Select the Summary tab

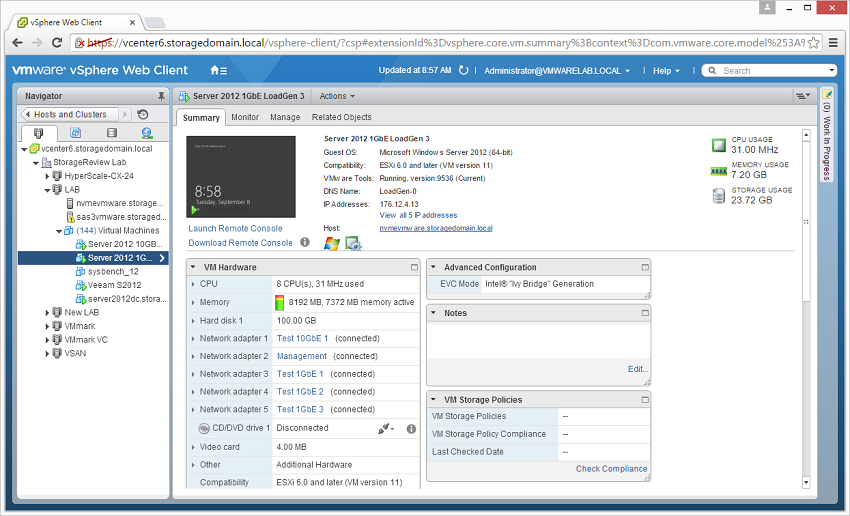click(201, 118)
